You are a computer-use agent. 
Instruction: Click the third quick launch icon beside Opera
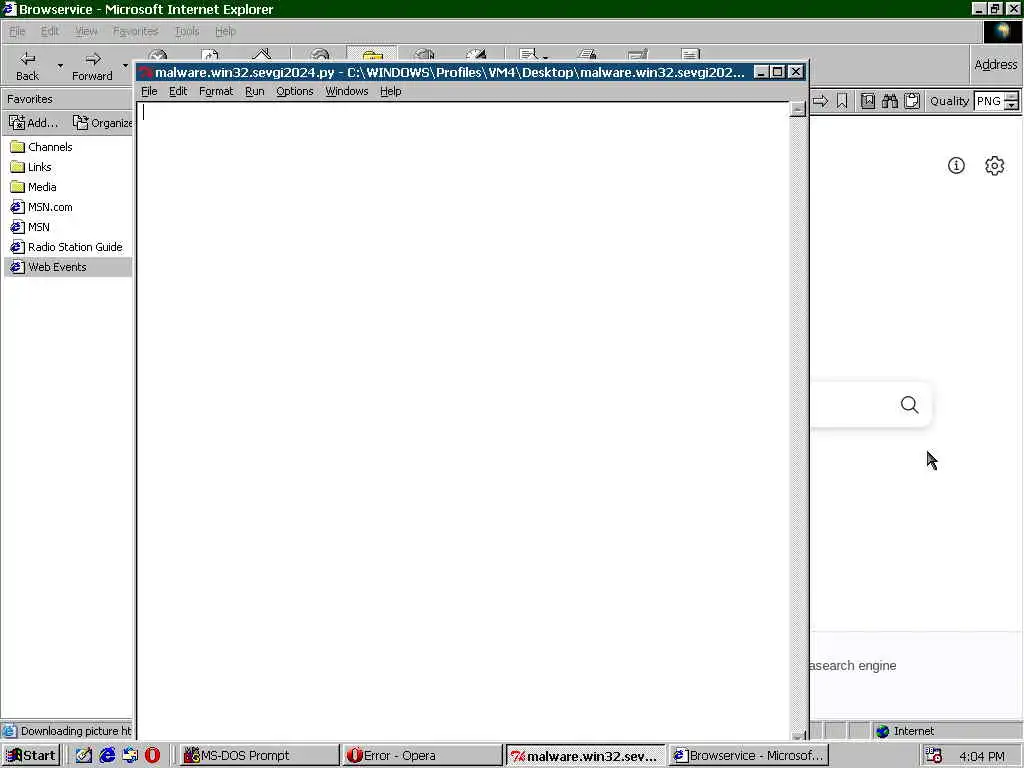point(130,756)
